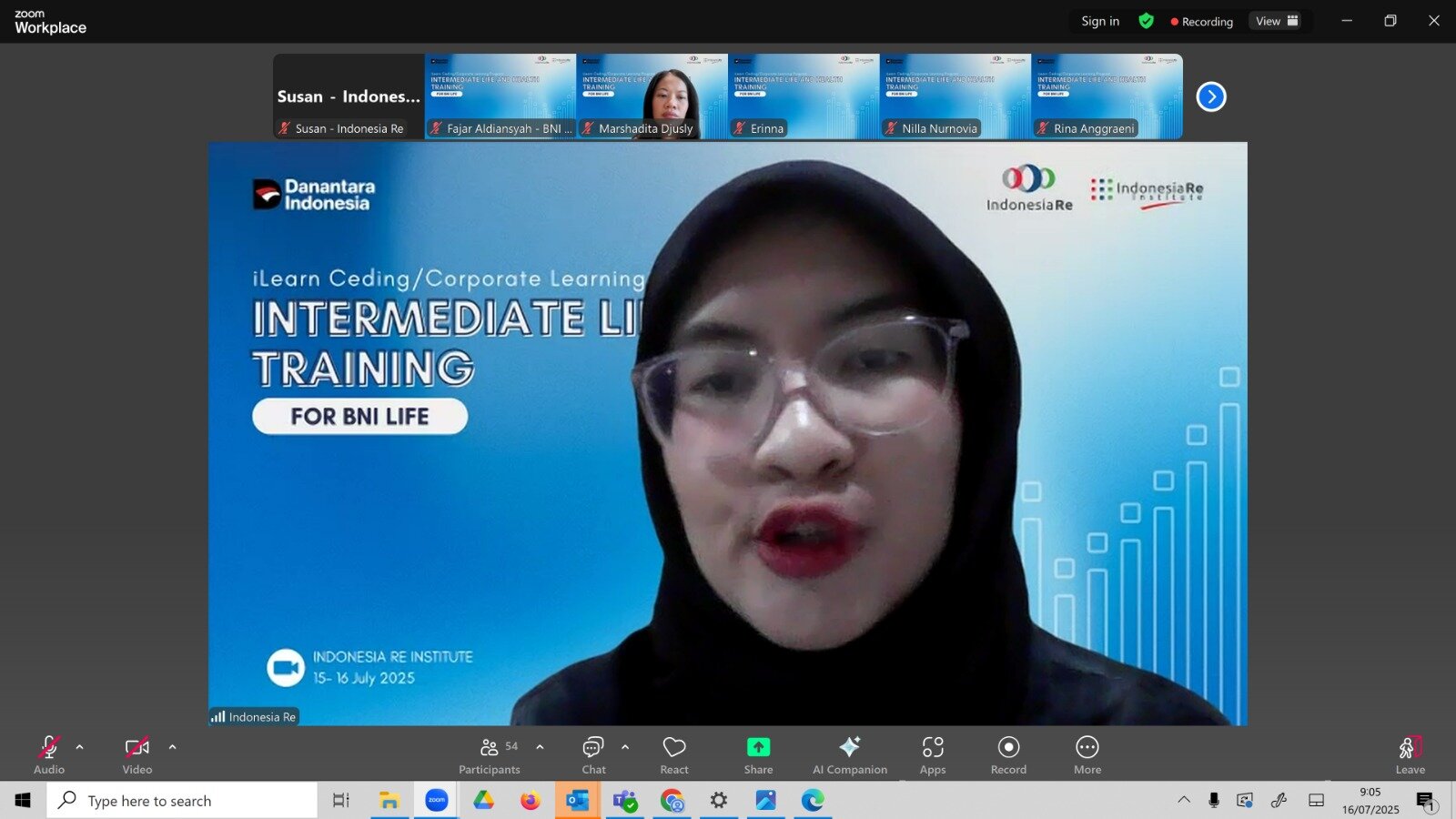Click the microphone icon in system tray

[1214, 800]
